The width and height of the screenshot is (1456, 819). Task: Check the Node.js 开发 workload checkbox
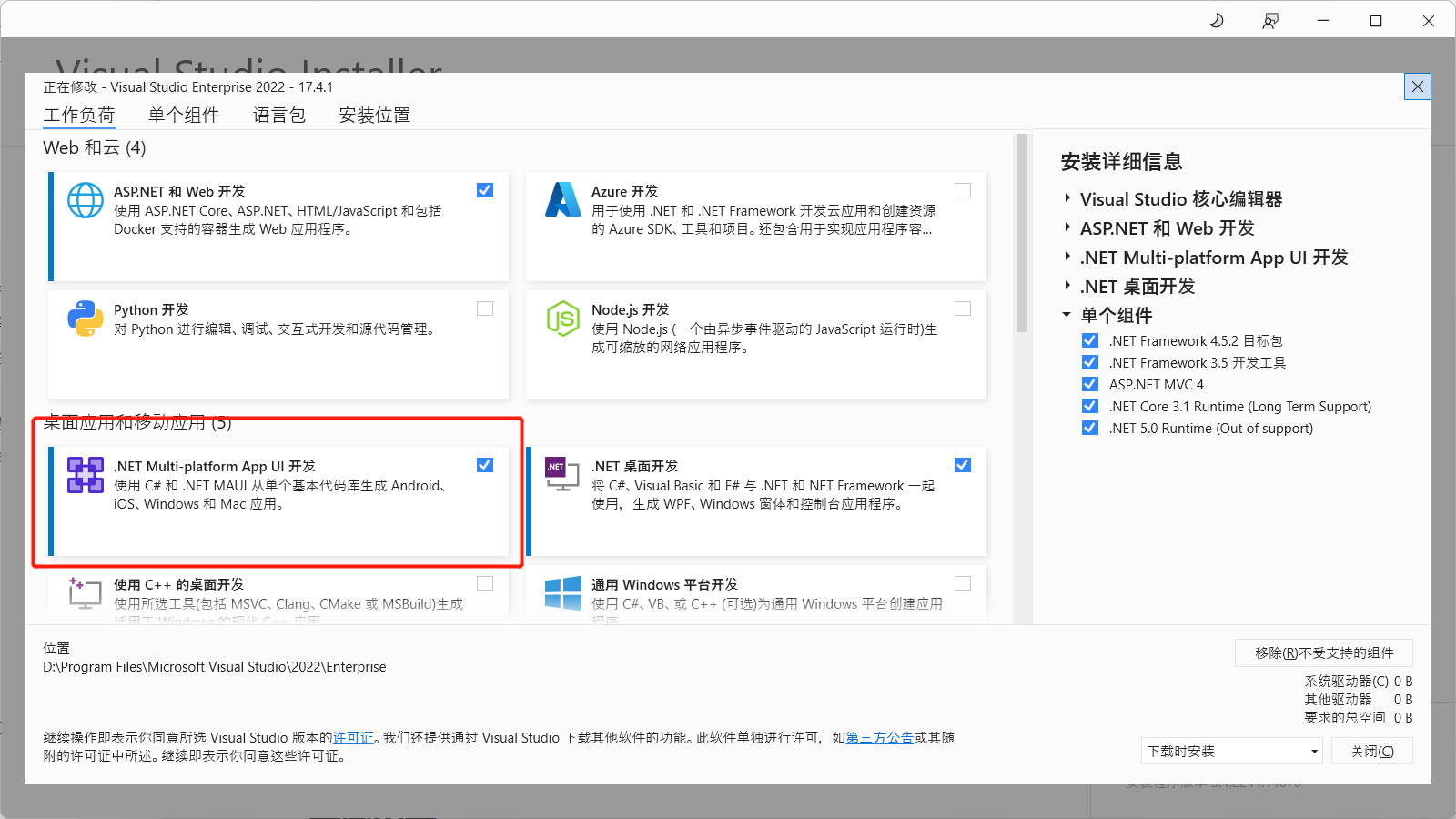coord(963,308)
